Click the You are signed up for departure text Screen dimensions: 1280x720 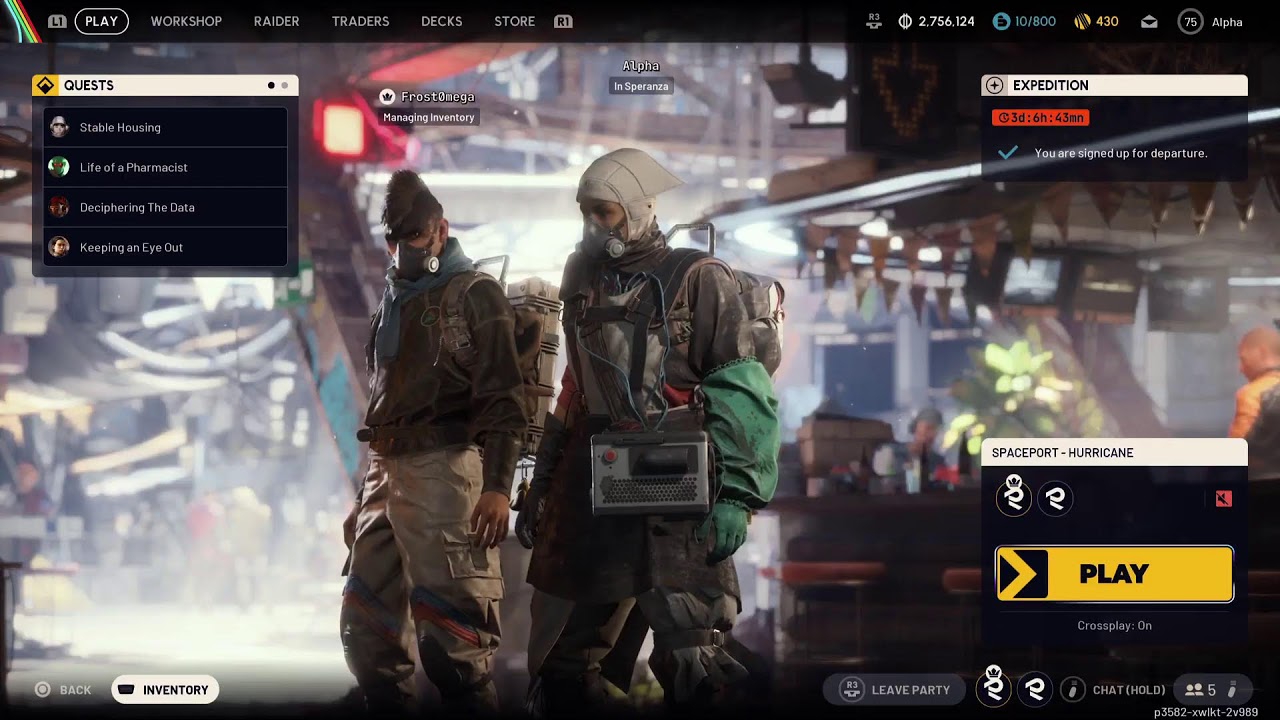[1121, 153]
